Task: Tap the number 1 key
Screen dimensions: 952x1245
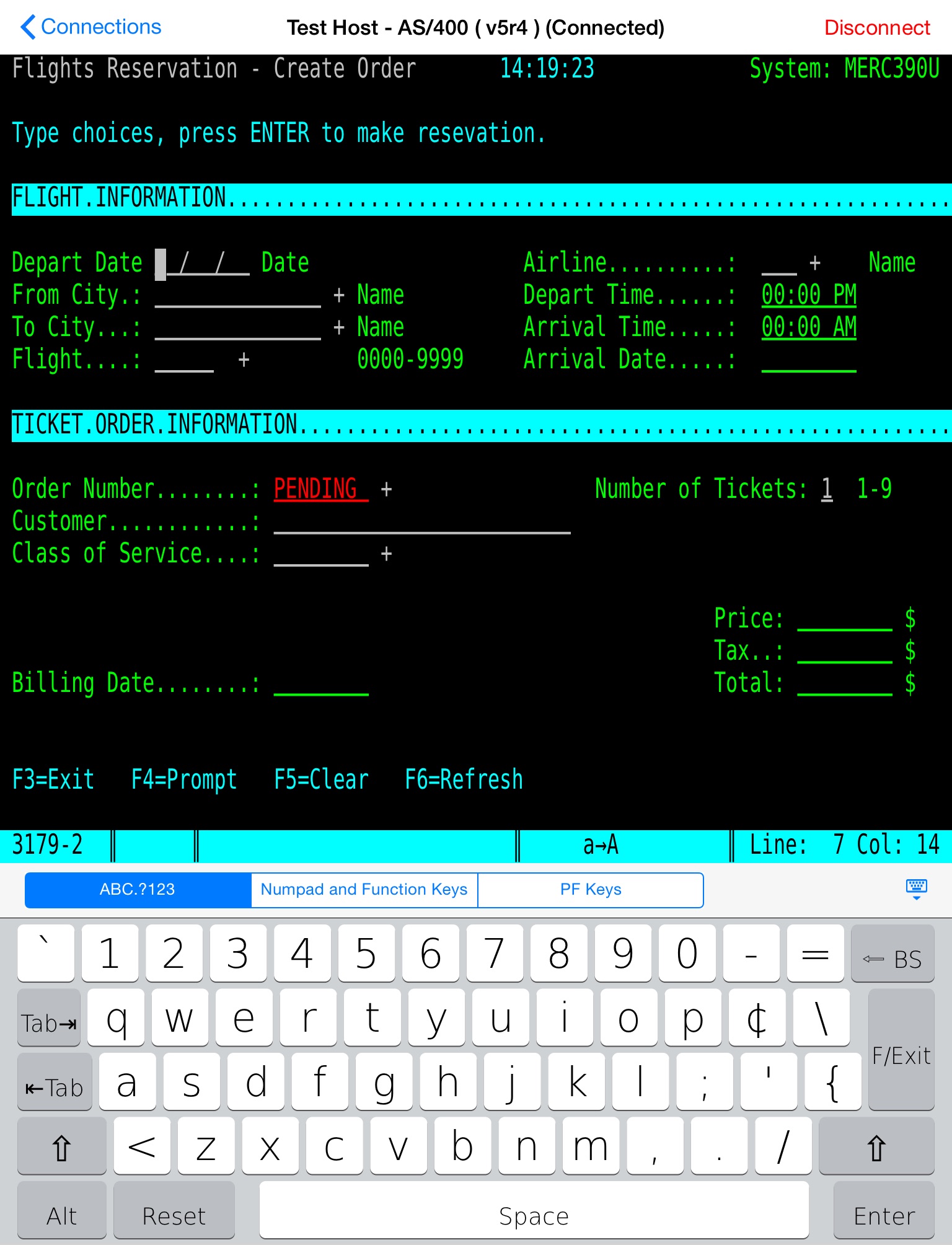Action: point(110,954)
